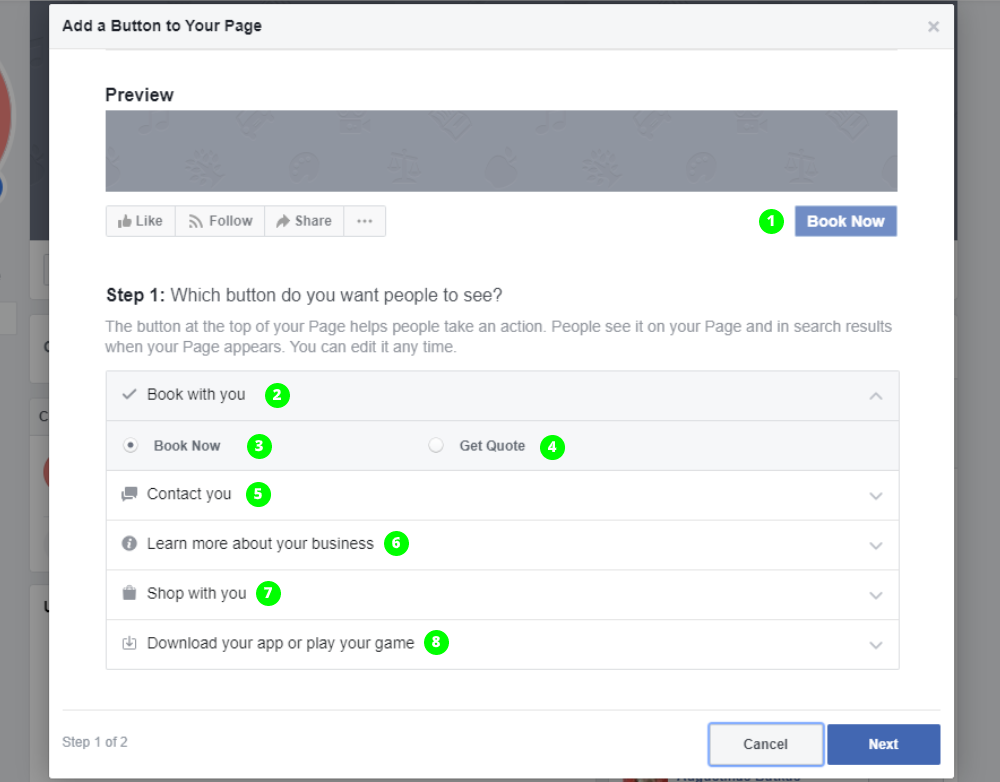Click the gray cover preview banner
The height and width of the screenshot is (782, 1000).
click(500, 150)
